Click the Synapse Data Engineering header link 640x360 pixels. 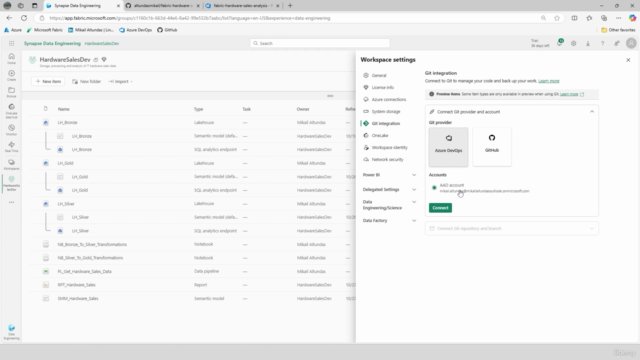(x=52, y=43)
